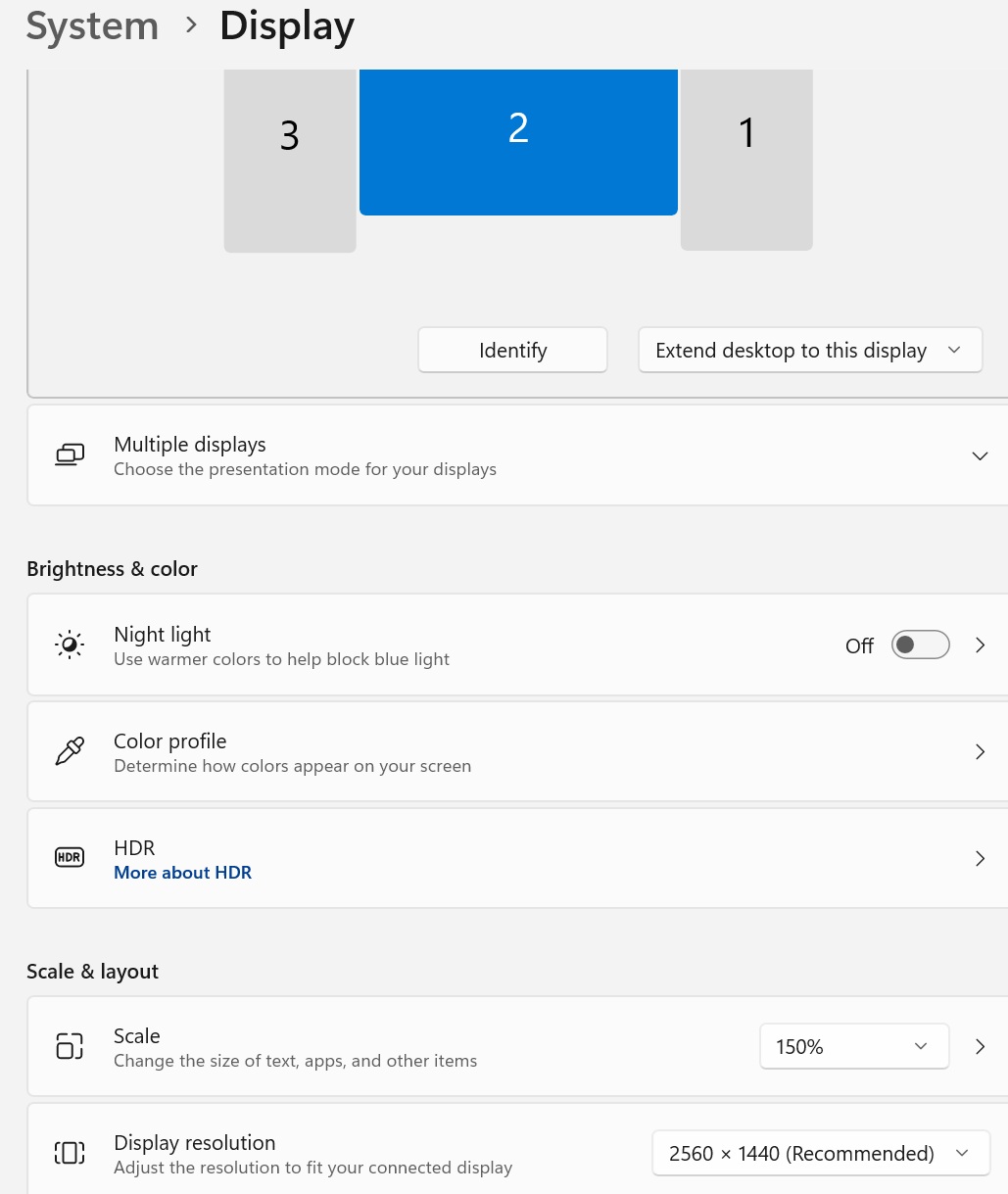Open the Scale 150% dropdown
The image size is (1008, 1194).
click(853, 1046)
